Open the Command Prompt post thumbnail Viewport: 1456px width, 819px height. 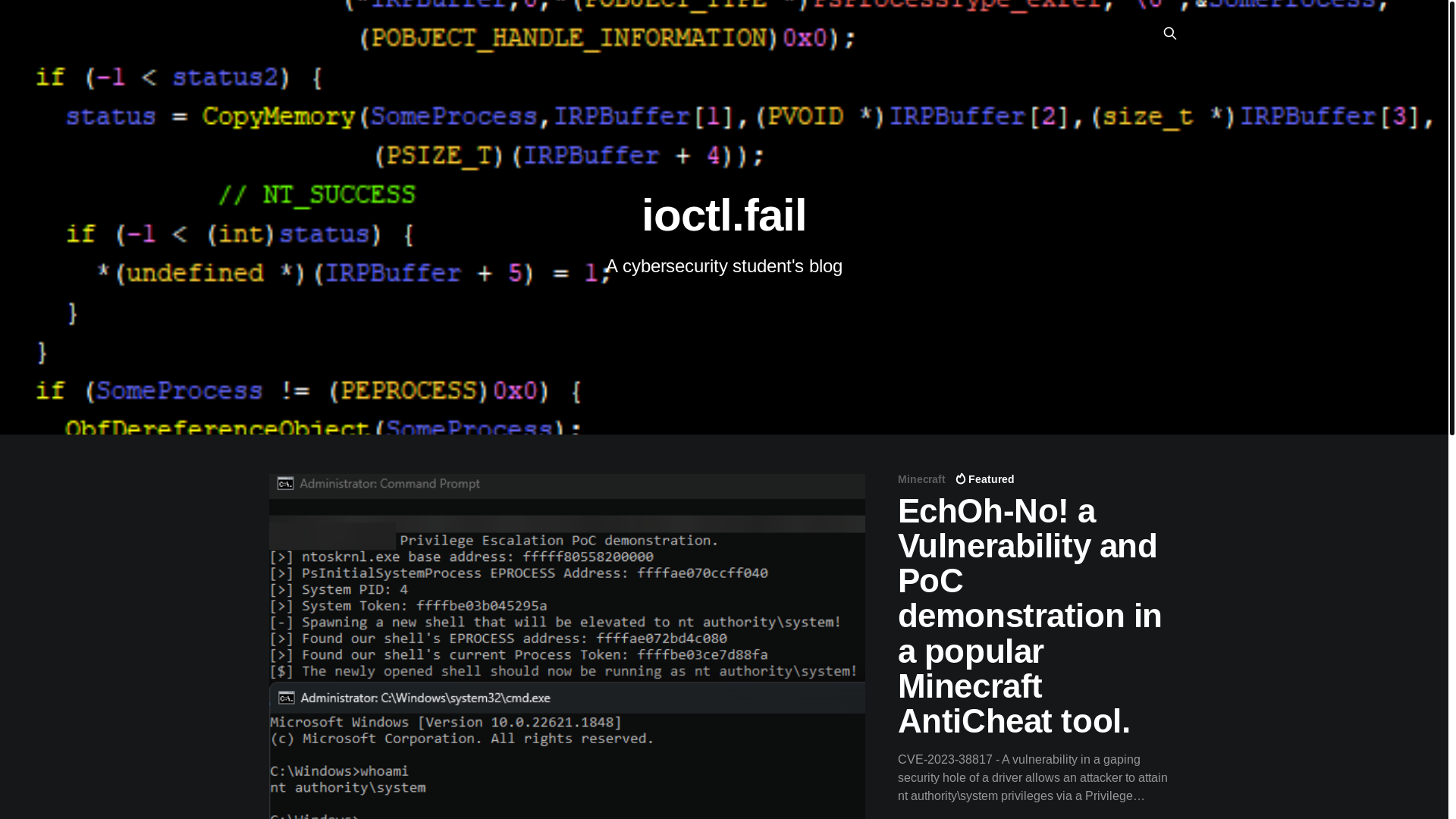[x=567, y=646]
